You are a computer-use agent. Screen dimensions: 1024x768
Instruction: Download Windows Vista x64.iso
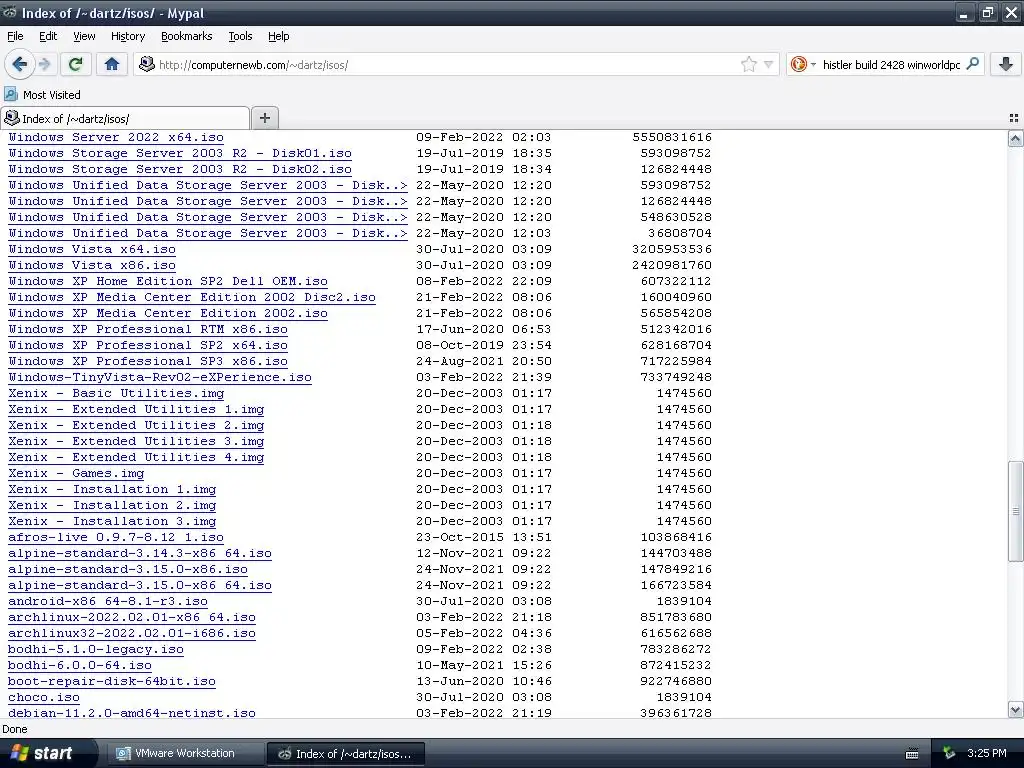click(91, 249)
